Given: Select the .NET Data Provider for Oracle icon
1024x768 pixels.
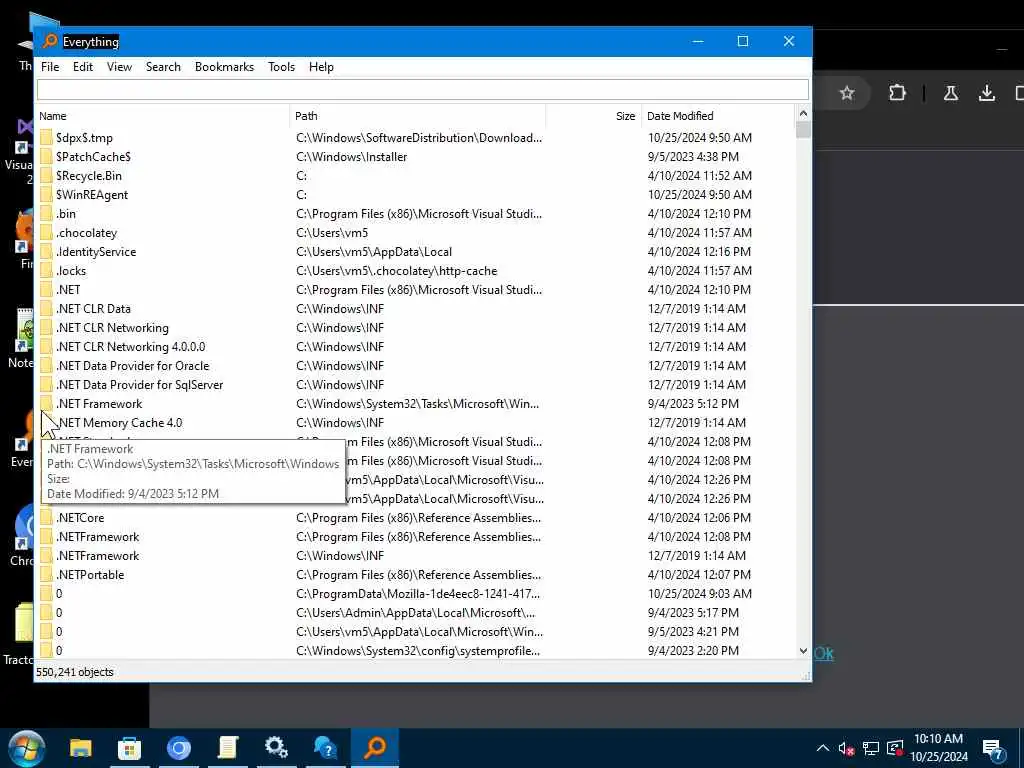Looking at the screenshot, I should click(x=46, y=366).
